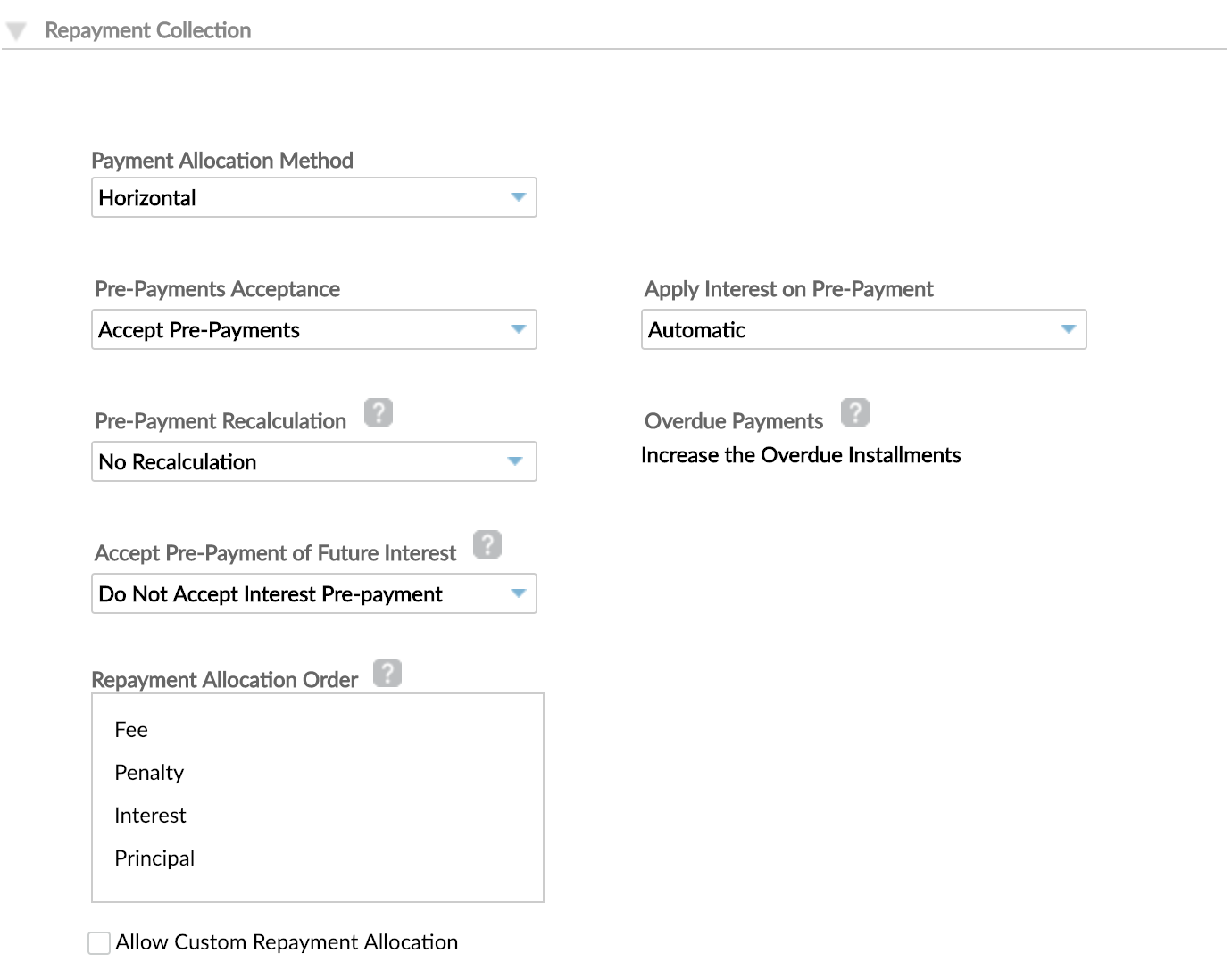Open the Accept Pre-Payments dropdown
1232x978 pixels.
pos(313,329)
